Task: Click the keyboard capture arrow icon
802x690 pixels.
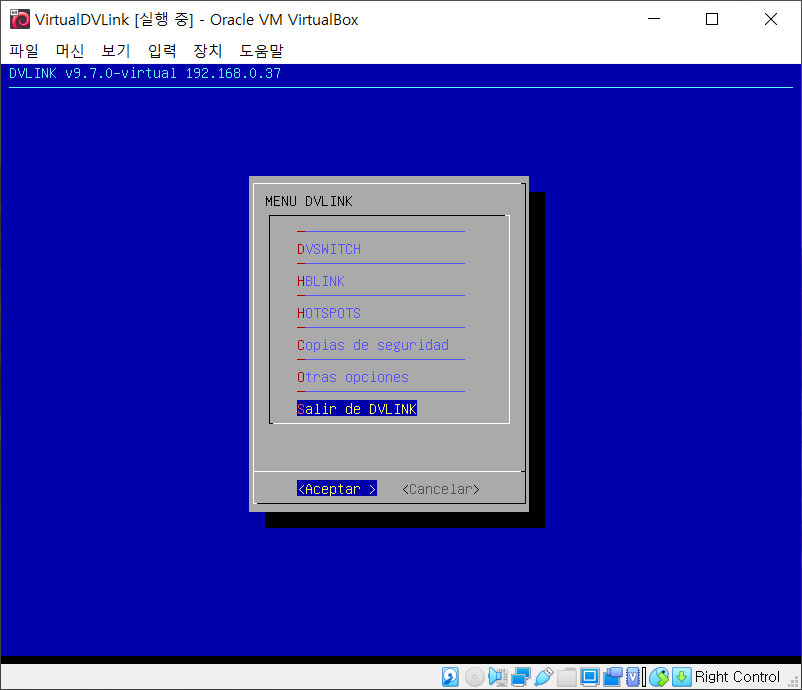Action: pyautogui.click(x=682, y=677)
